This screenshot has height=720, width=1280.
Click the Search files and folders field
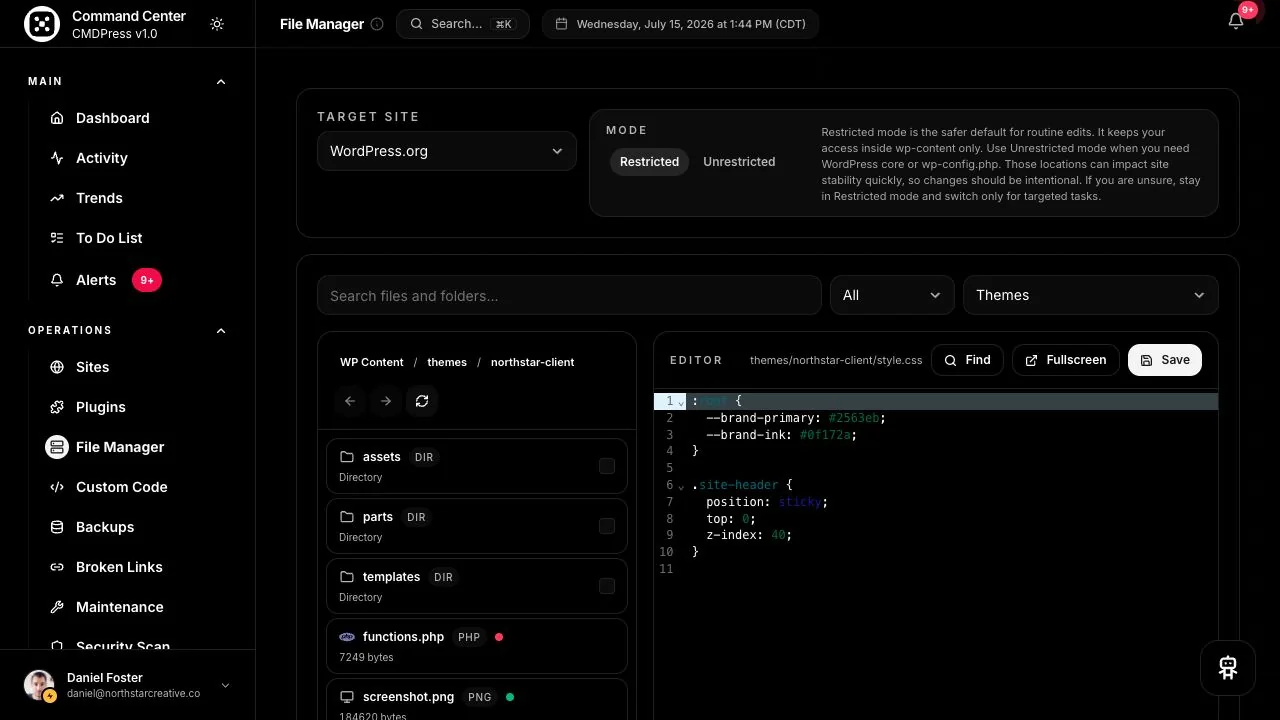point(569,295)
